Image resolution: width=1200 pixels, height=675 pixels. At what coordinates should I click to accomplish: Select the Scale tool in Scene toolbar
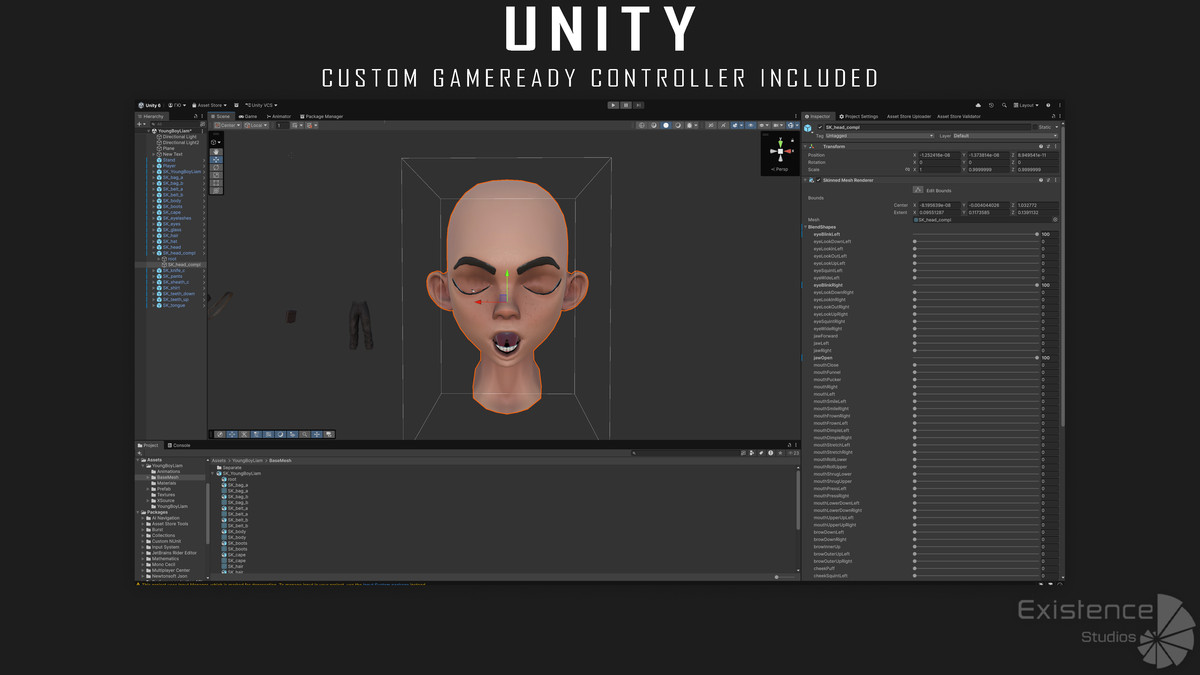point(217,175)
